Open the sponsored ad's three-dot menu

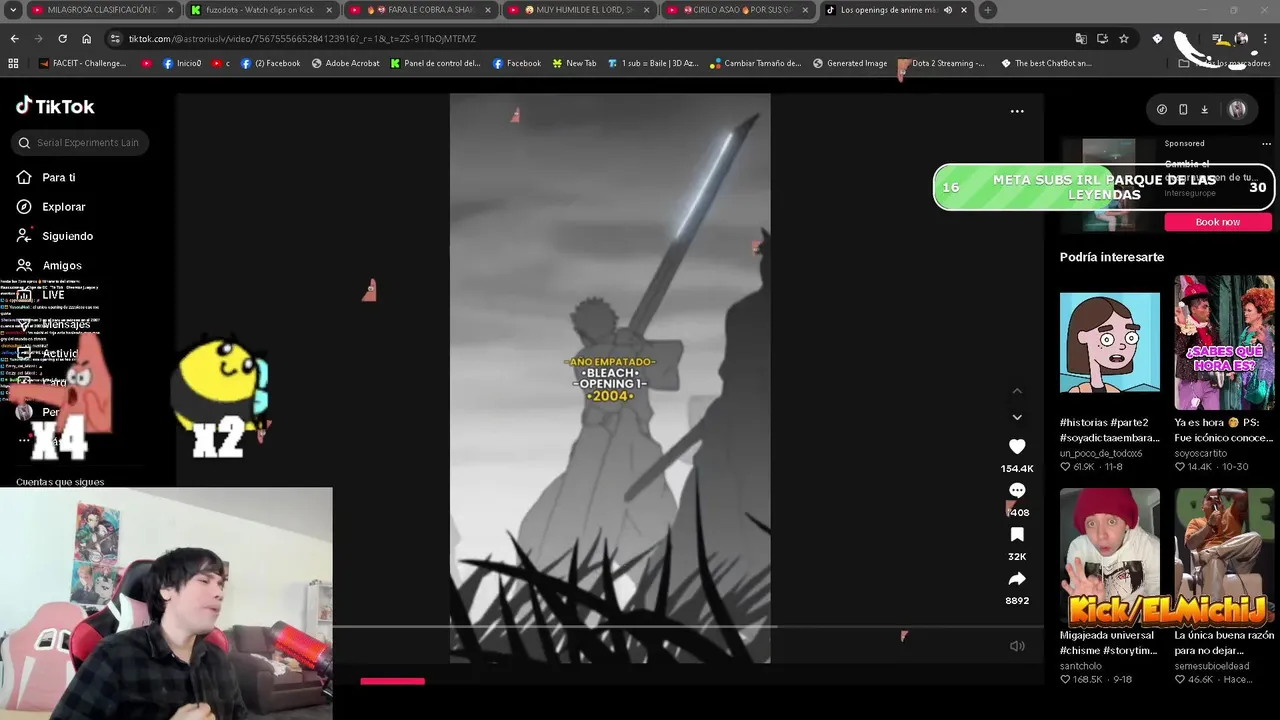tap(1266, 144)
